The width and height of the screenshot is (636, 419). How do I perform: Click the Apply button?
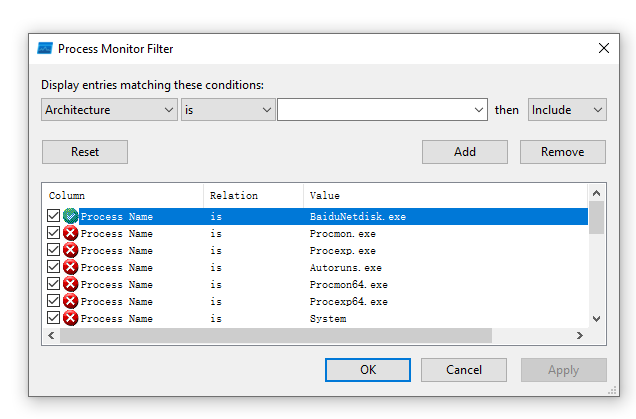[564, 370]
